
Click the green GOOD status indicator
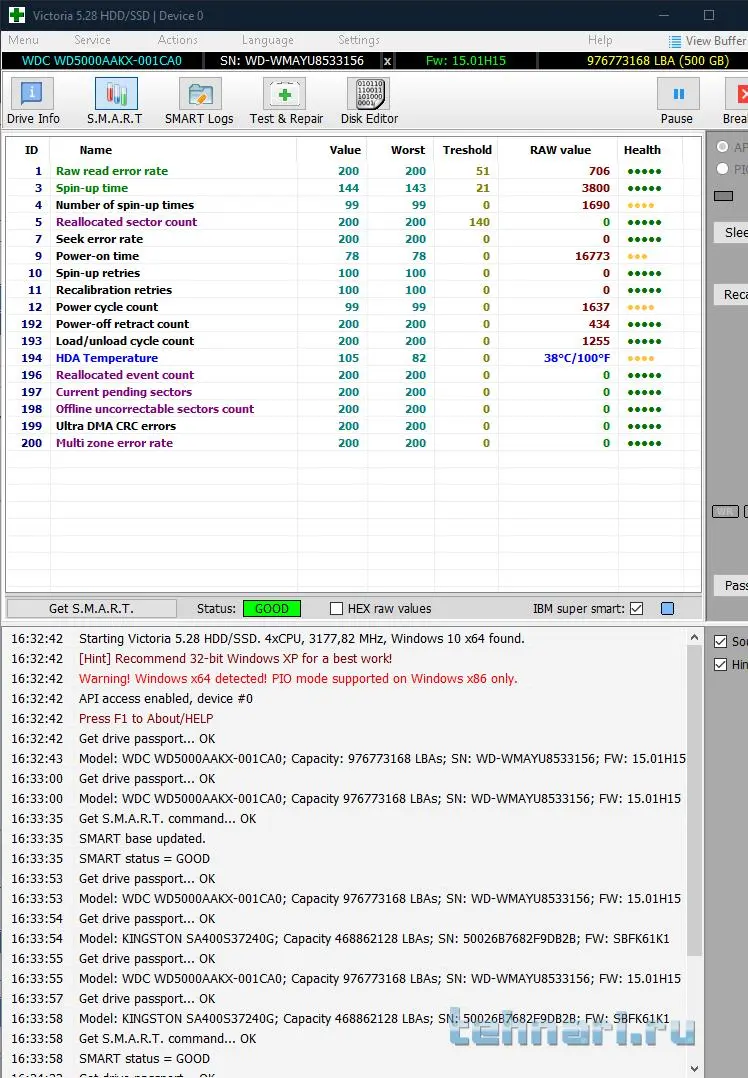click(272, 608)
